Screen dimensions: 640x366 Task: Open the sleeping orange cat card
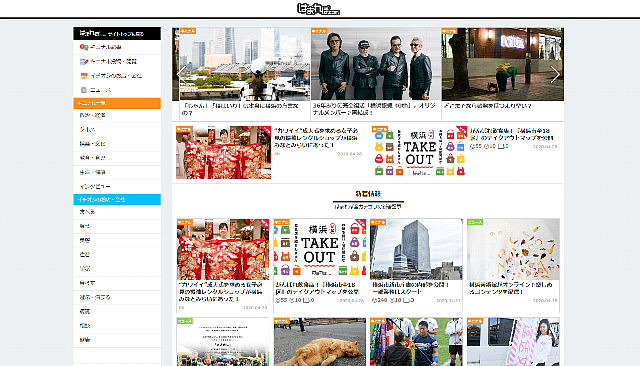point(320,342)
